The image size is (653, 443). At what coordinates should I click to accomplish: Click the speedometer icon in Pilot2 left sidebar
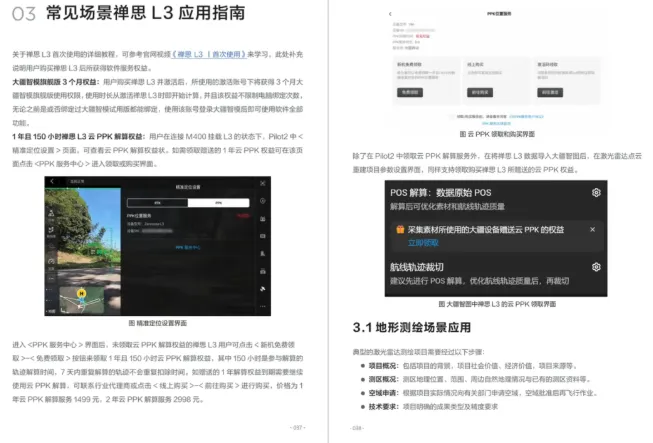[51, 261]
